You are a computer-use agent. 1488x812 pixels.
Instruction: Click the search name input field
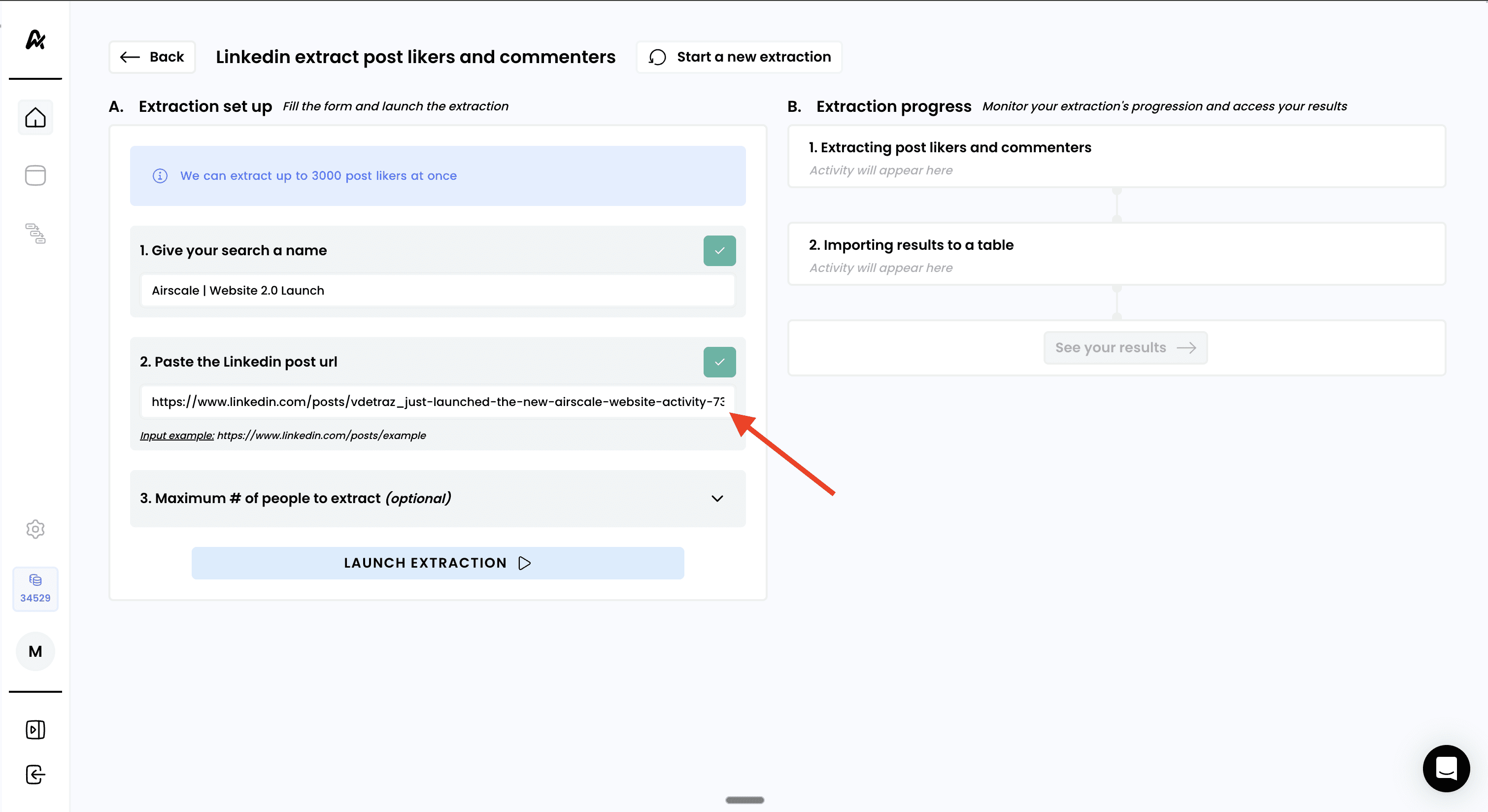[437, 291]
